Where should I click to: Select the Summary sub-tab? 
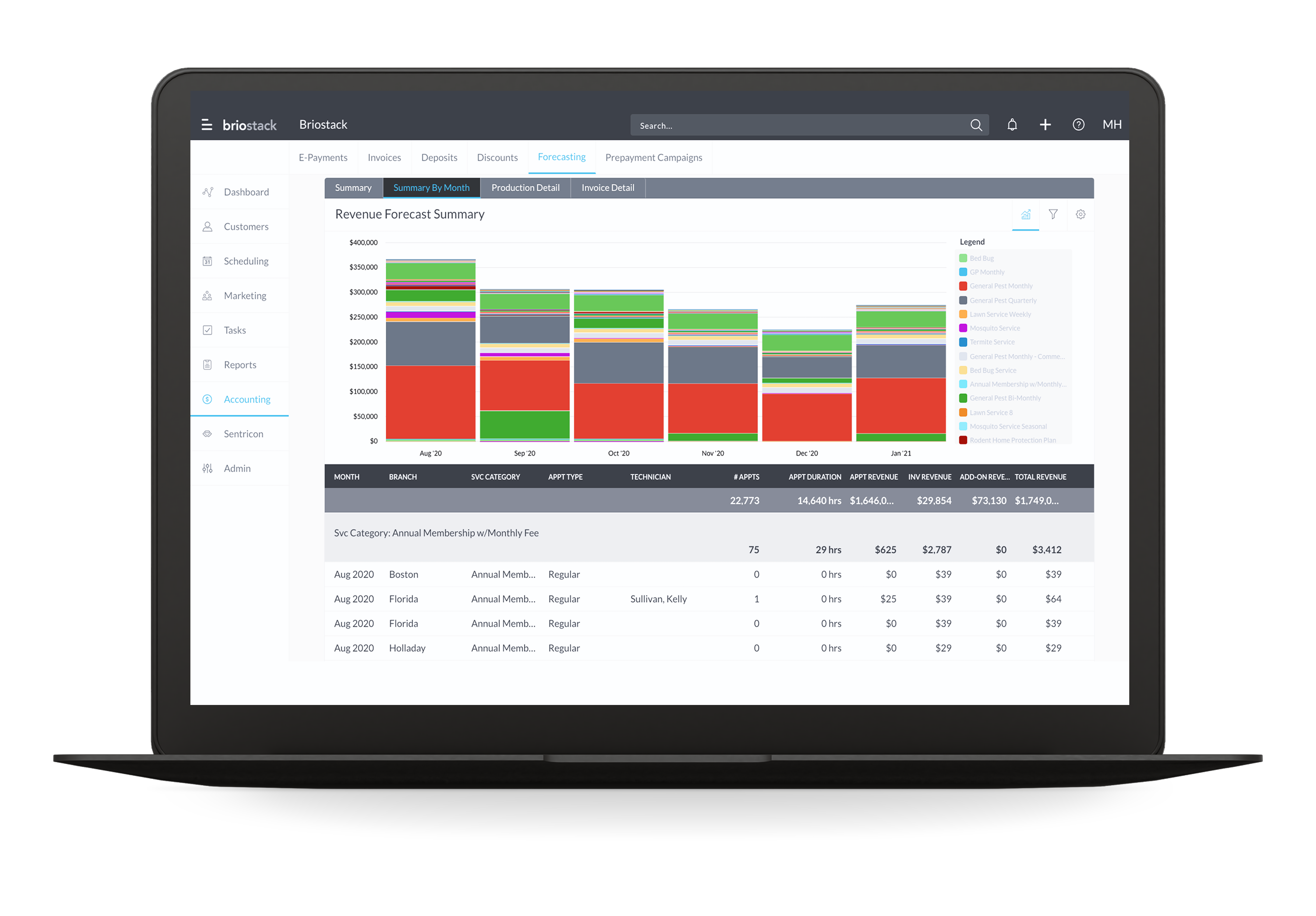click(353, 188)
